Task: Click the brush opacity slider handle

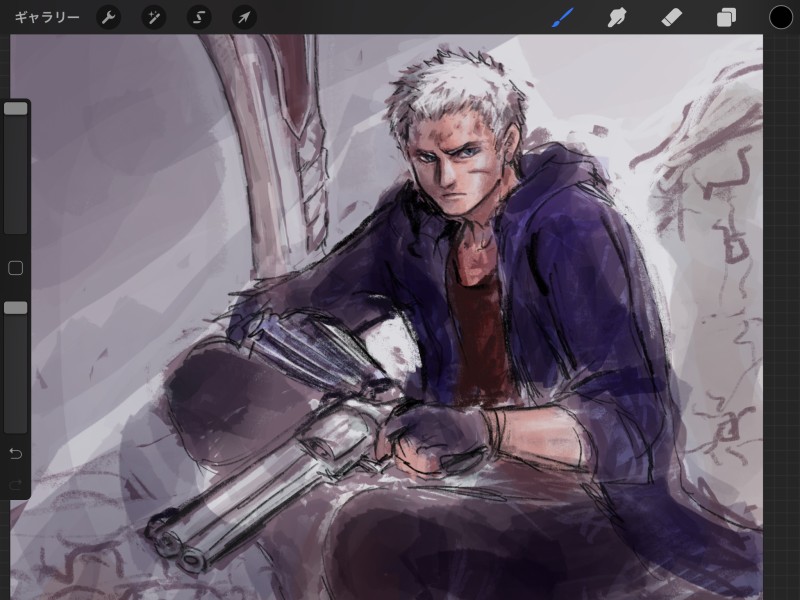Action: pos(16,307)
